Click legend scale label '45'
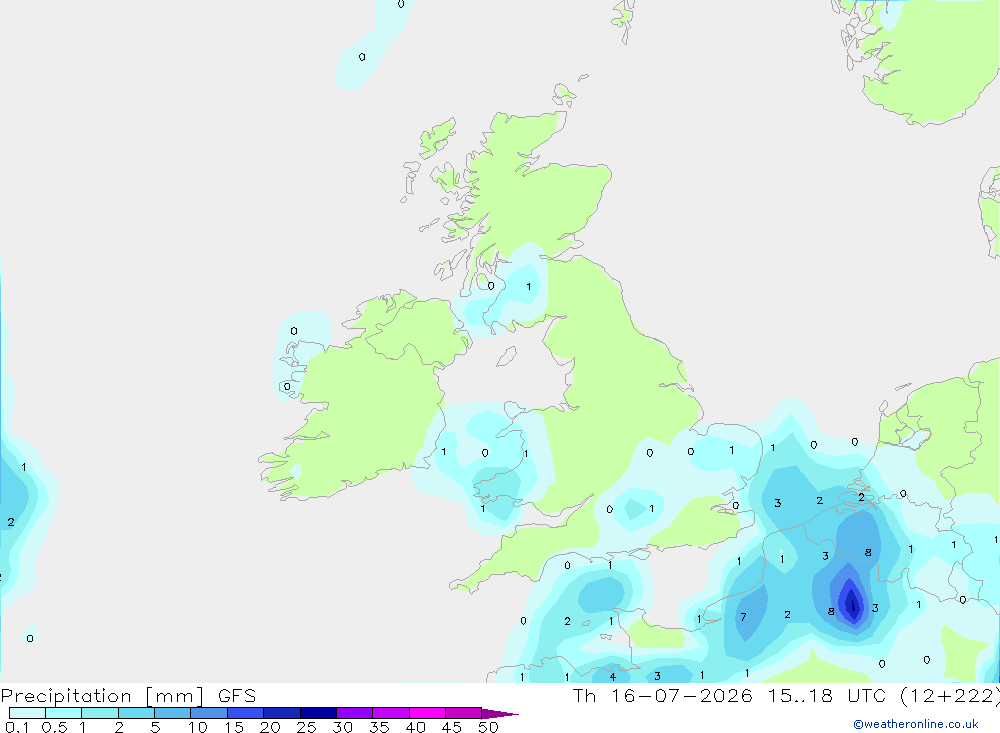 tap(452, 727)
